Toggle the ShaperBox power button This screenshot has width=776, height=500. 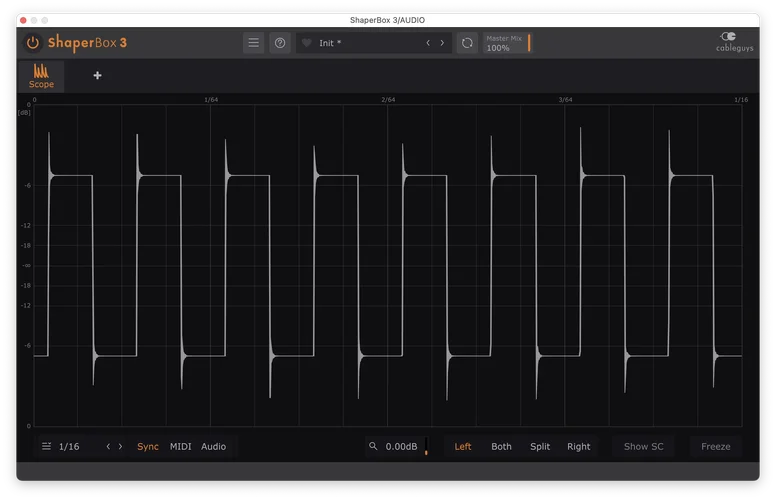click(x=33, y=43)
